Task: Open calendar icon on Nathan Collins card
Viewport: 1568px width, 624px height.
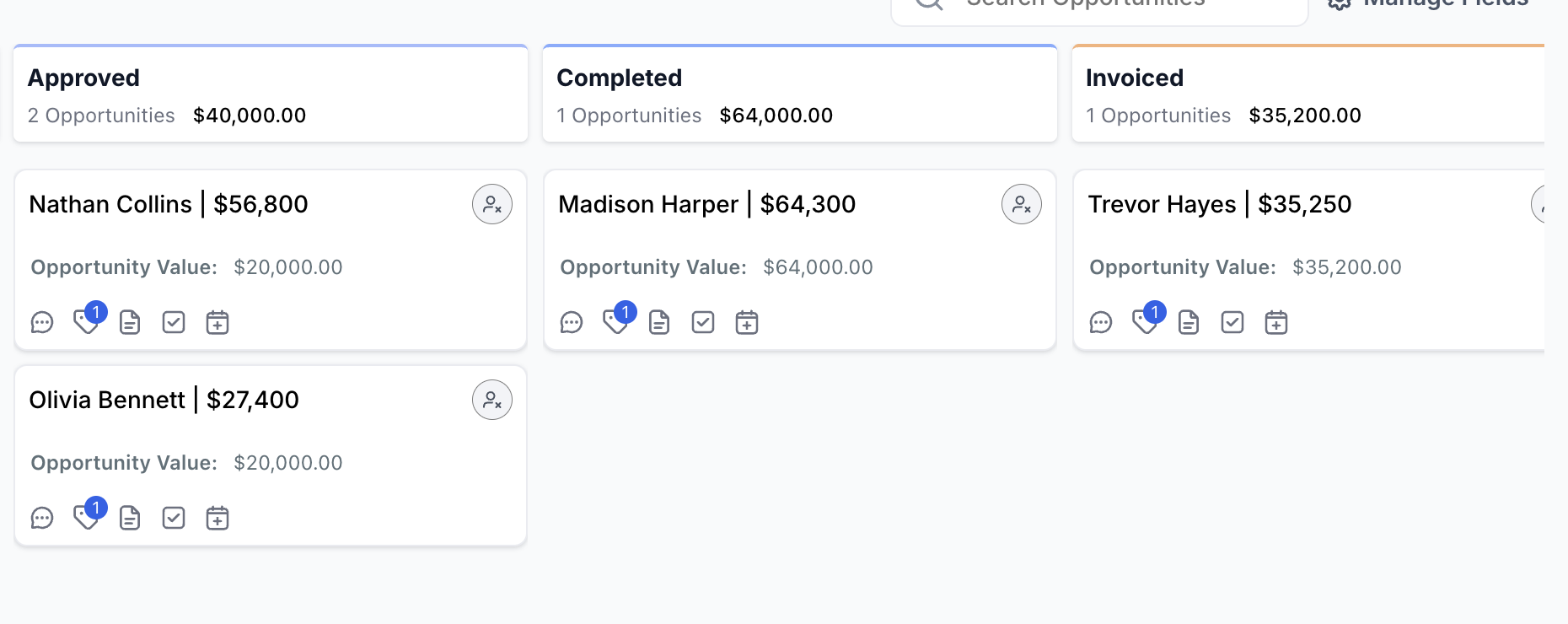Action: click(x=217, y=322)
